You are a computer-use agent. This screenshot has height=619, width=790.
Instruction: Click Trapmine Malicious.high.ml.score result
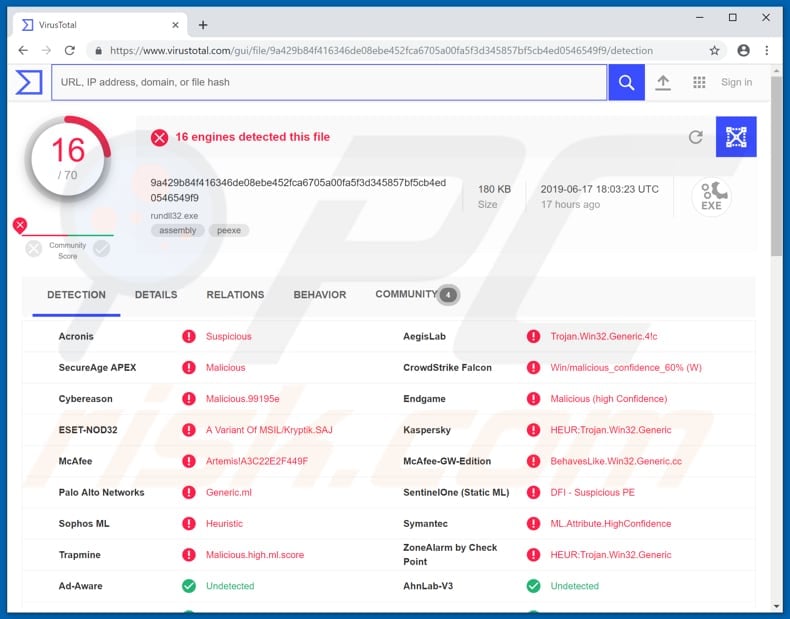tap(255, 555)
